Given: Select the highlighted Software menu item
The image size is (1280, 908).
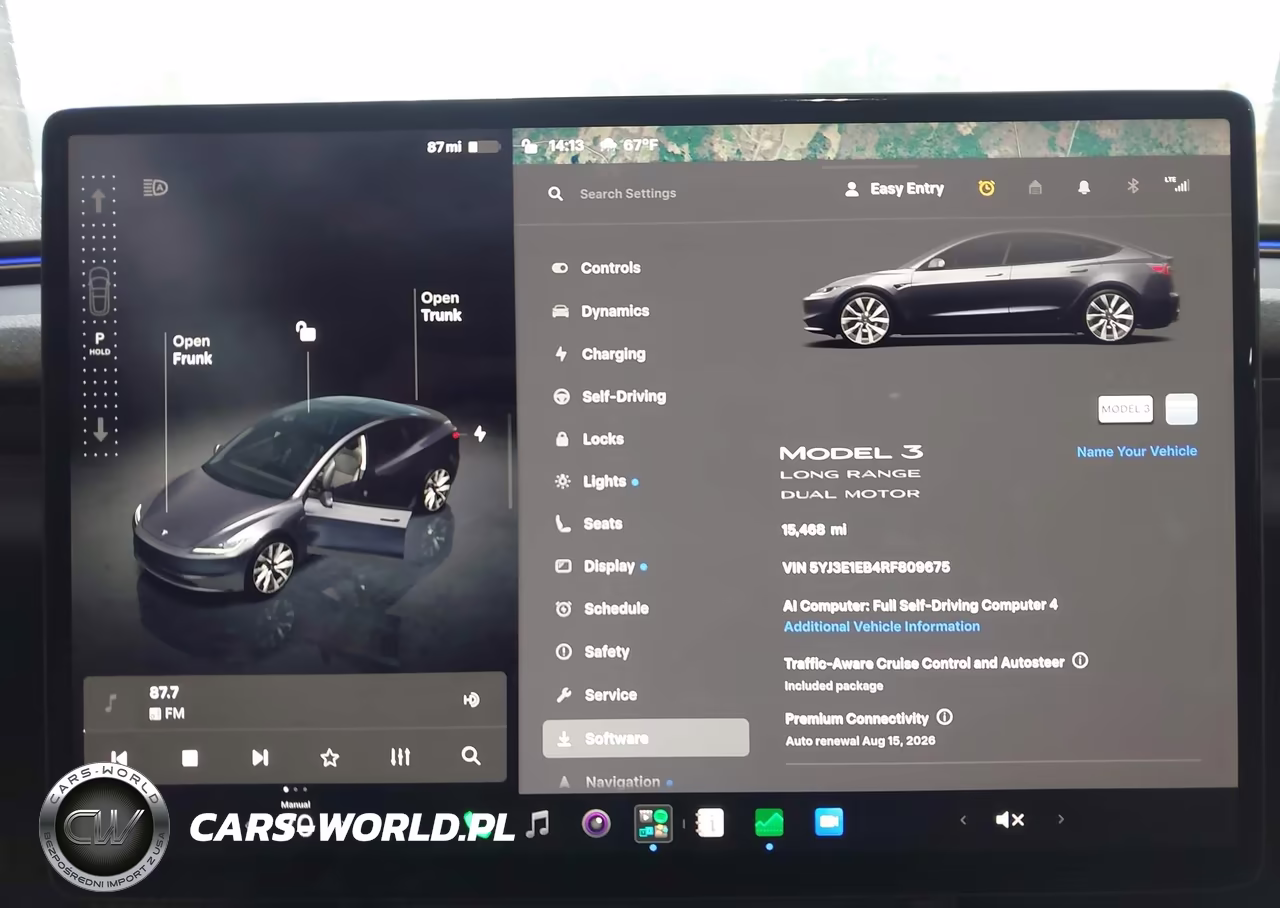Looking at the screenshot, I should pyautogui.click(x=646, y=738).
